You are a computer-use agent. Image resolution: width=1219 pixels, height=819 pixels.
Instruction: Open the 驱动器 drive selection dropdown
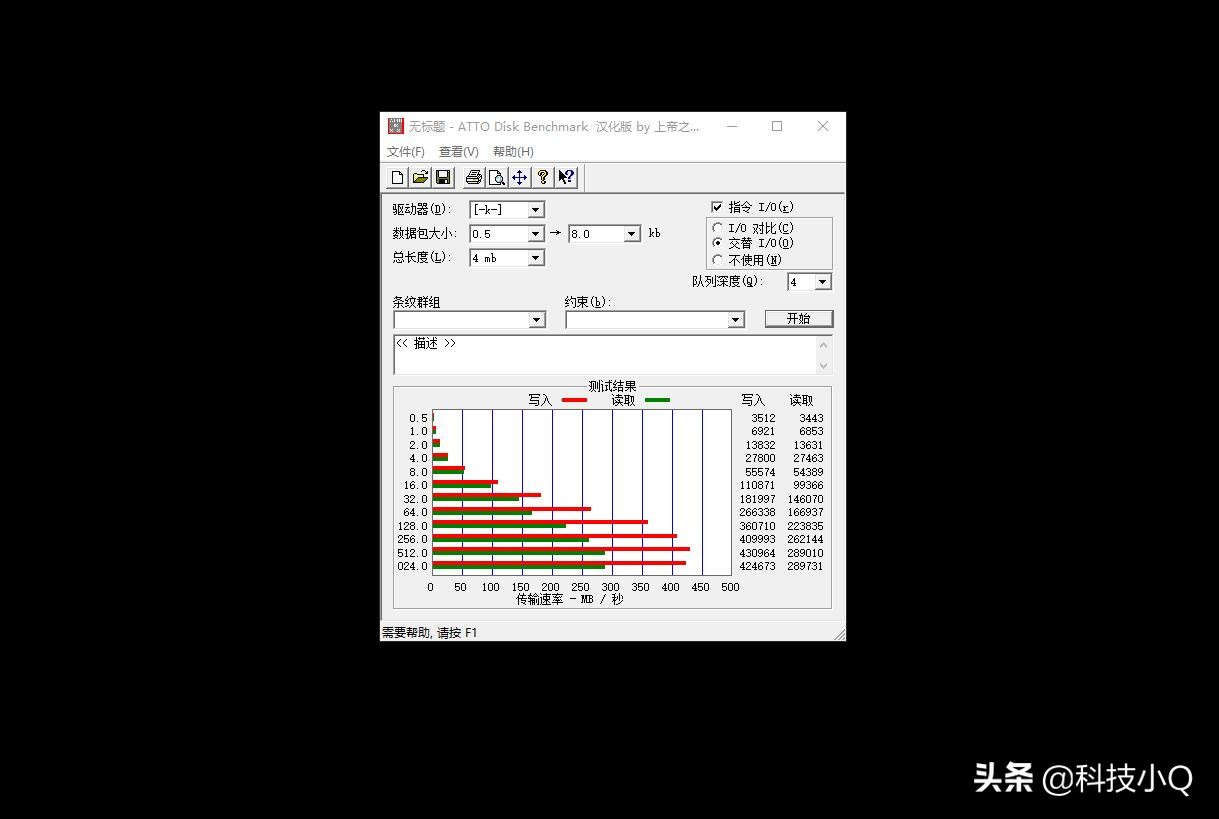pos(536,210)
